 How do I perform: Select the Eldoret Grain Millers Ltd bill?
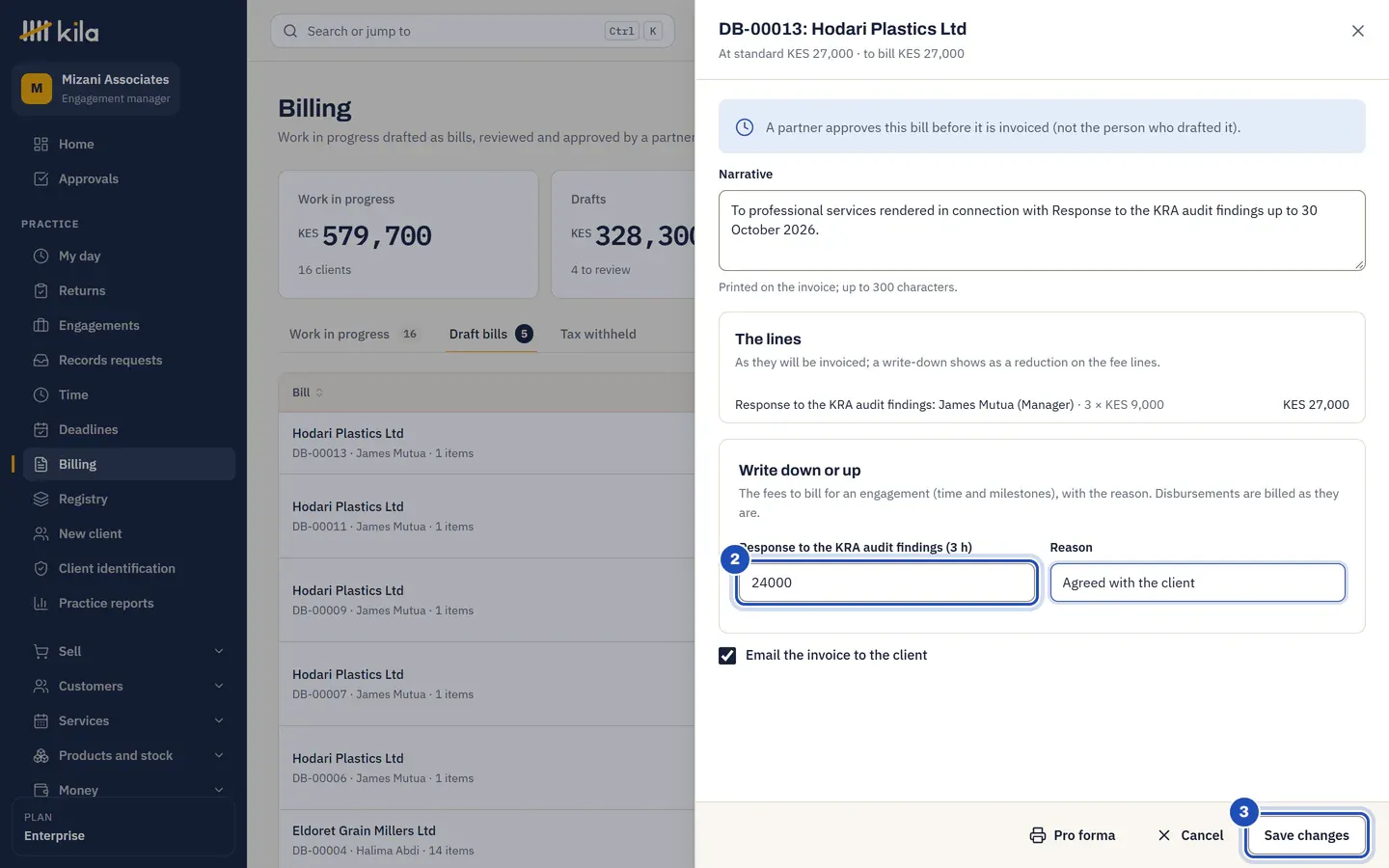(x=487, y=839)
